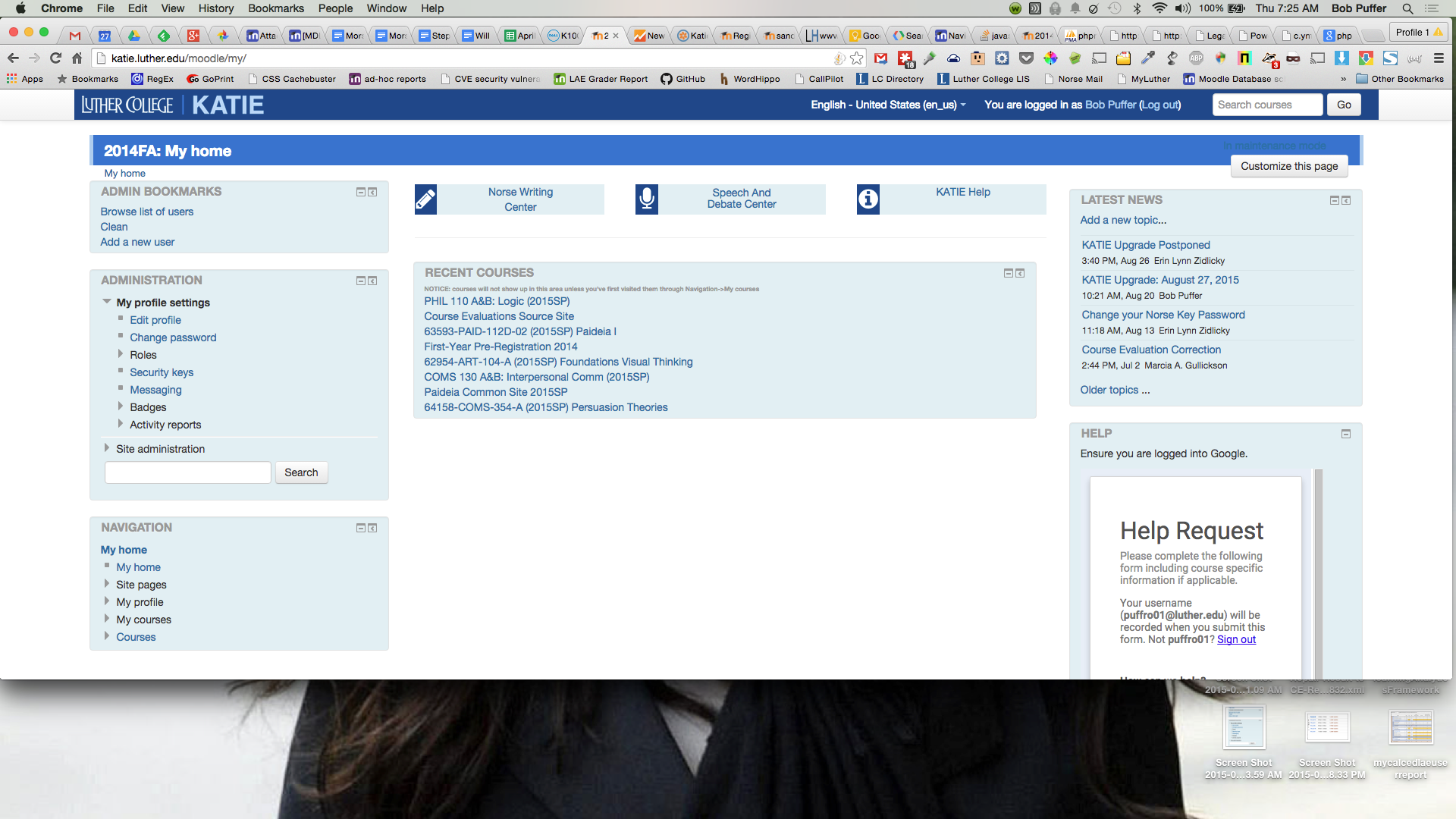
Task: Open the English language dropdown
Action: [888, 105]
